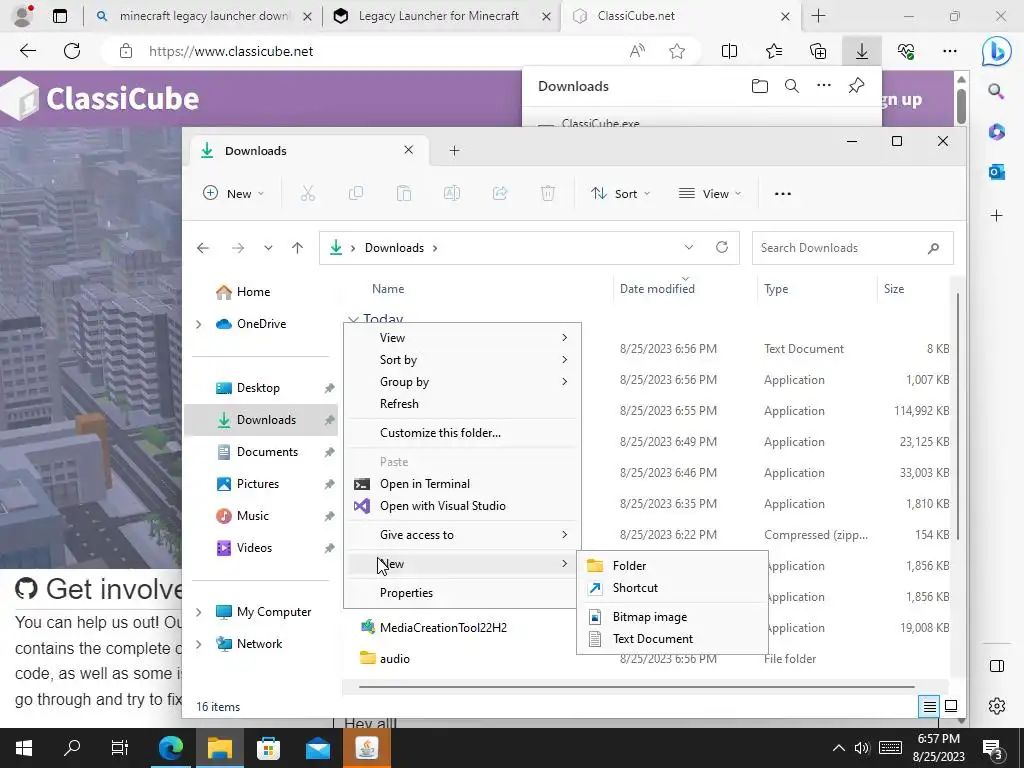Open Give access to submenu
This screenshot has height=768, width=1024.
(x=462, y=535)
